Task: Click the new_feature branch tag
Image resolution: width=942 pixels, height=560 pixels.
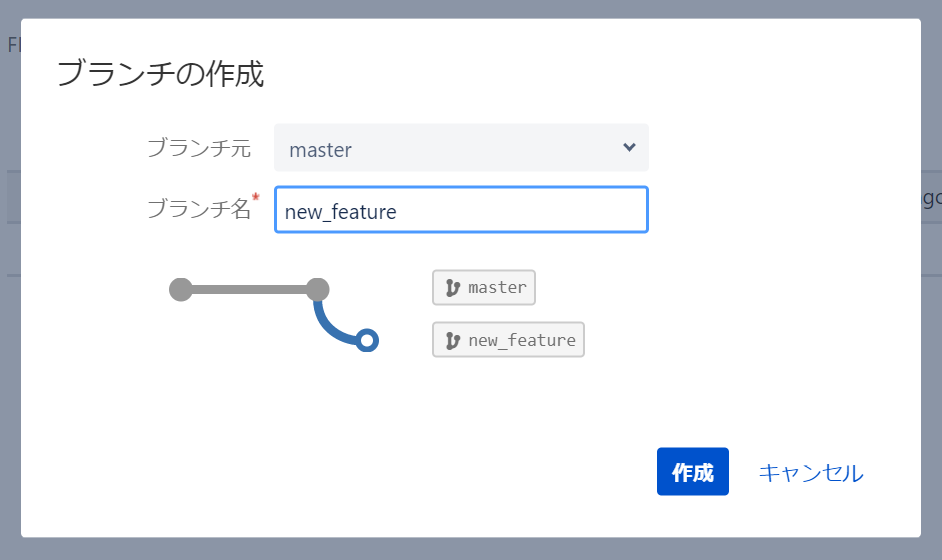Action: [x=508, y=340]
